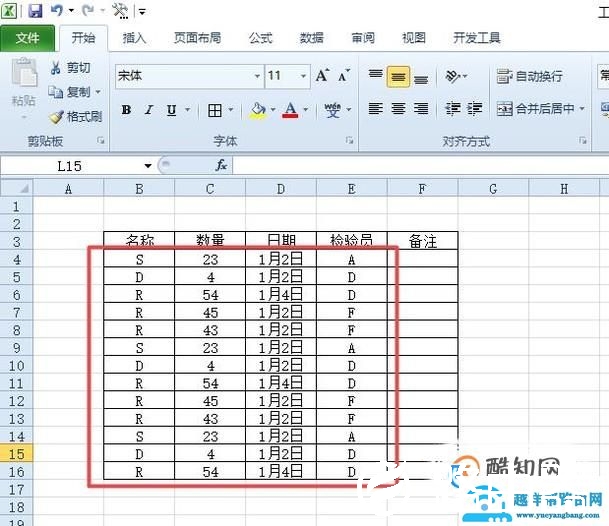This screenshot has height=526, width=609.
Task: Toggle Italic formatting
Action: tap(149, 110)
